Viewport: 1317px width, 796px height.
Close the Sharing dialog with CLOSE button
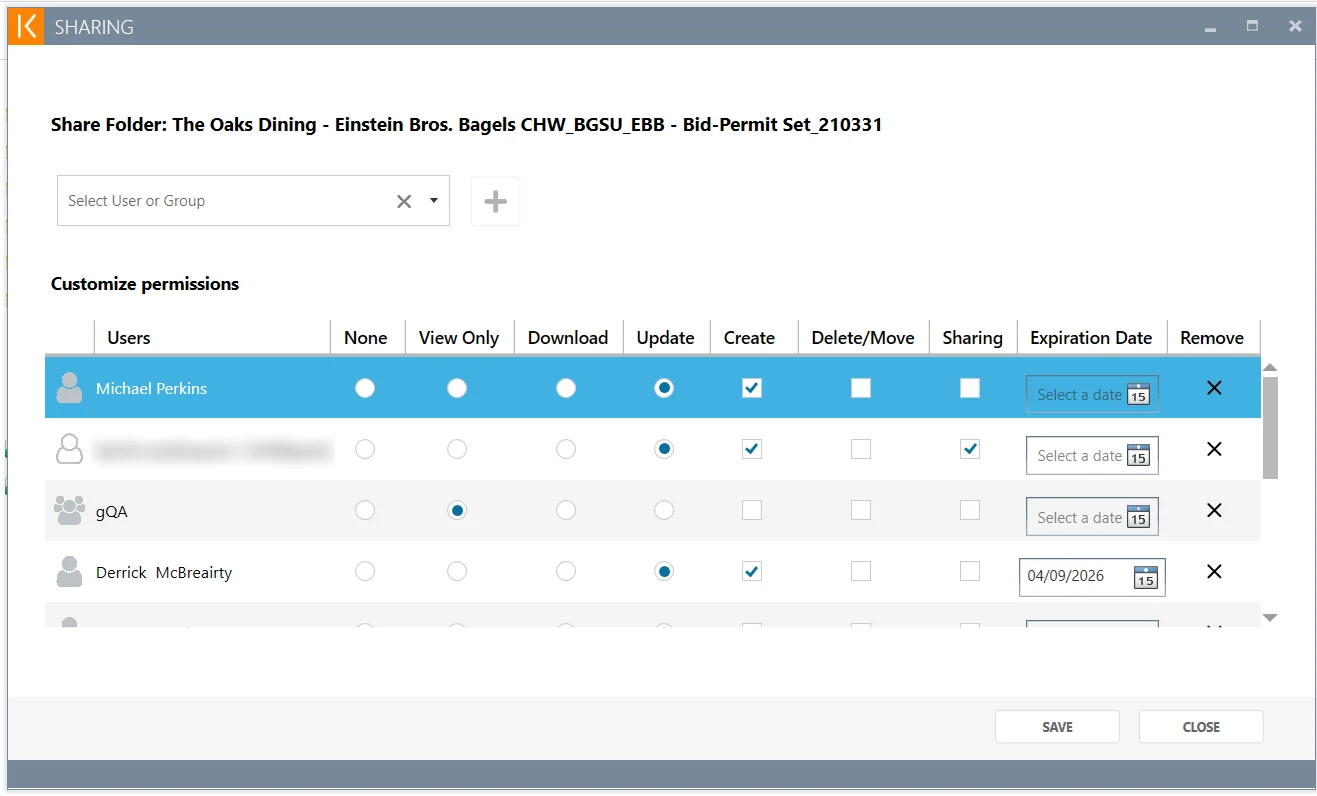click(x=1201, y=727)
